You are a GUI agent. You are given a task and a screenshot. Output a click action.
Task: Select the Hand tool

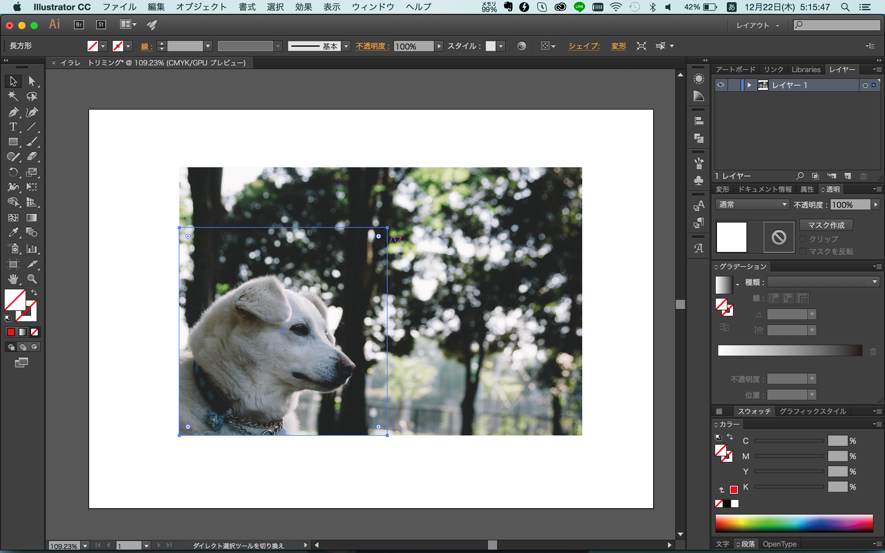coord(13,279)
